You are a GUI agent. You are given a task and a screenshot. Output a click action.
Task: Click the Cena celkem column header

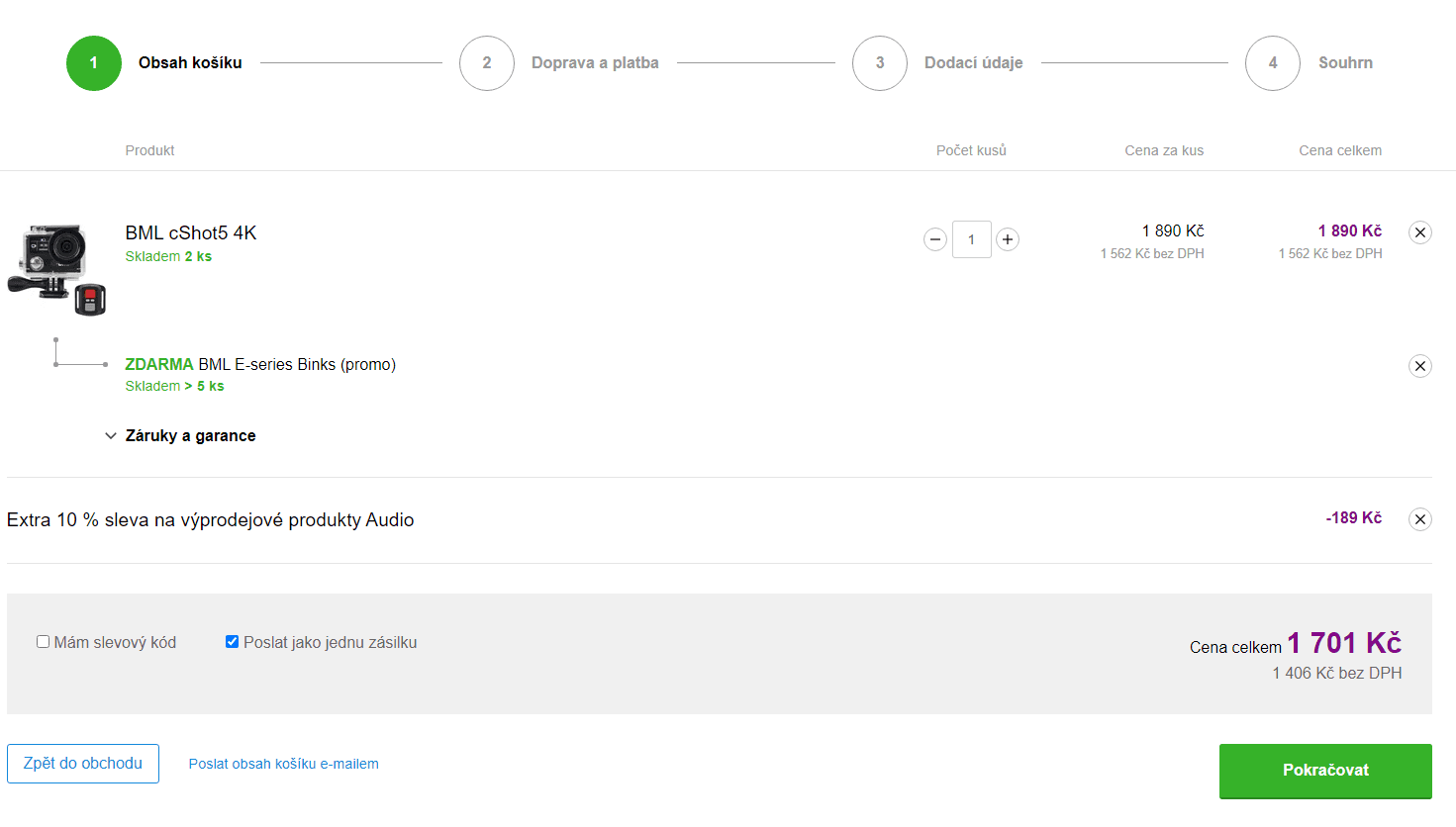point(1340,150)
